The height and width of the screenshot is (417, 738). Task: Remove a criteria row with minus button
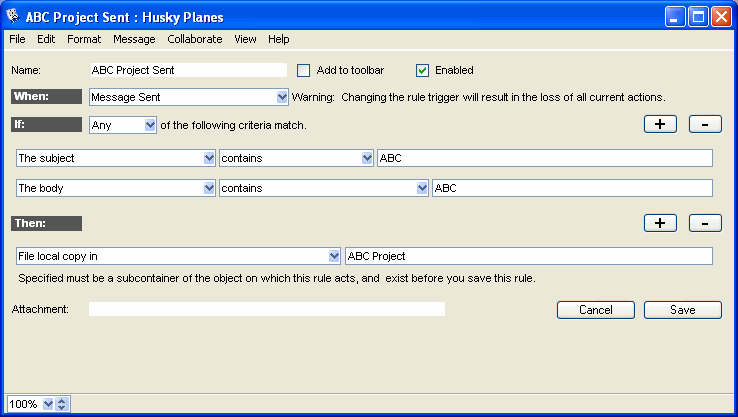[705, 124]
